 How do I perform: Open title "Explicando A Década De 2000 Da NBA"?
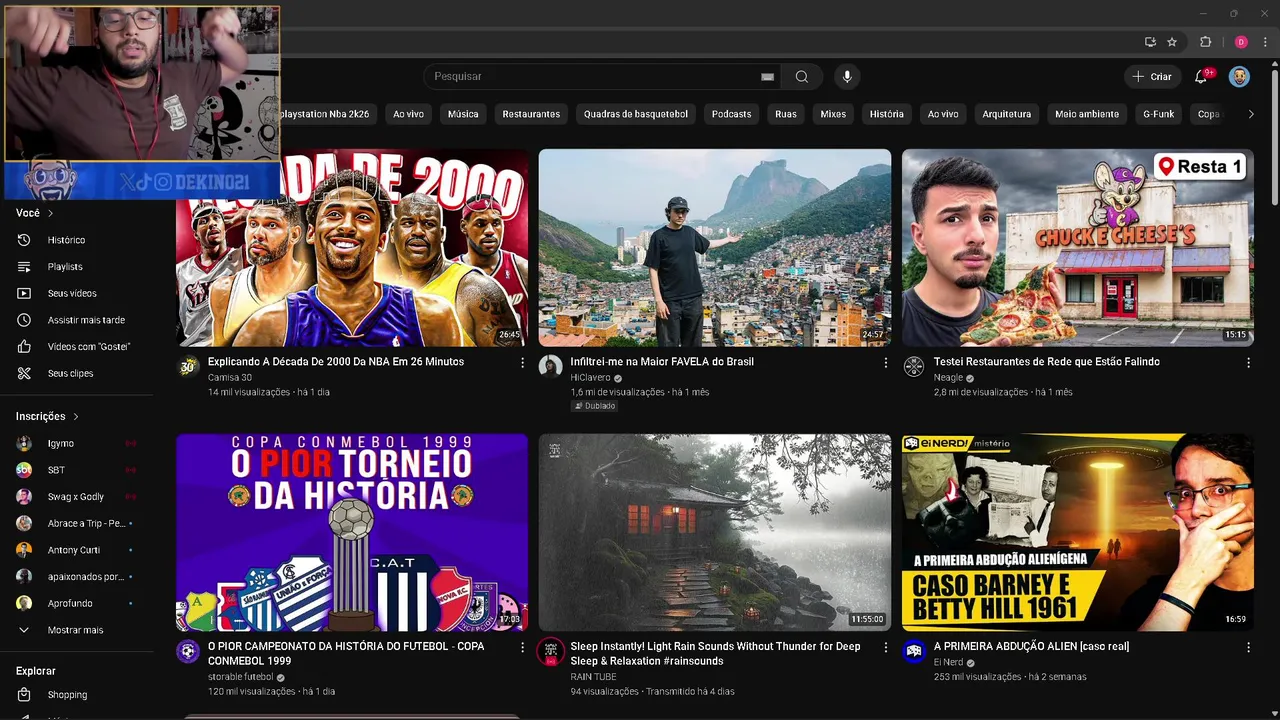coord(336,362)
